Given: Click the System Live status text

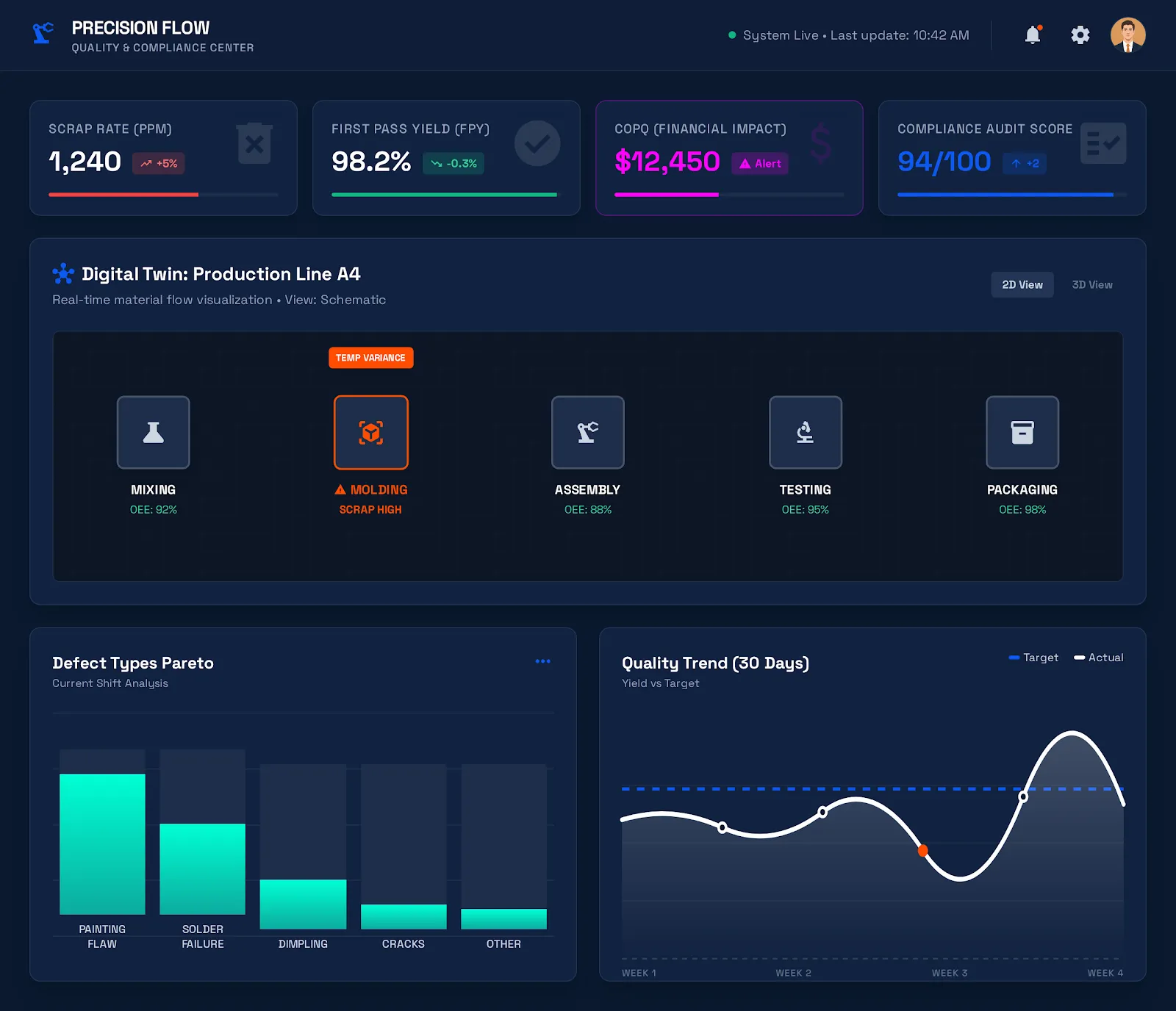Looking at the screenshot, I should pos(780,35).
